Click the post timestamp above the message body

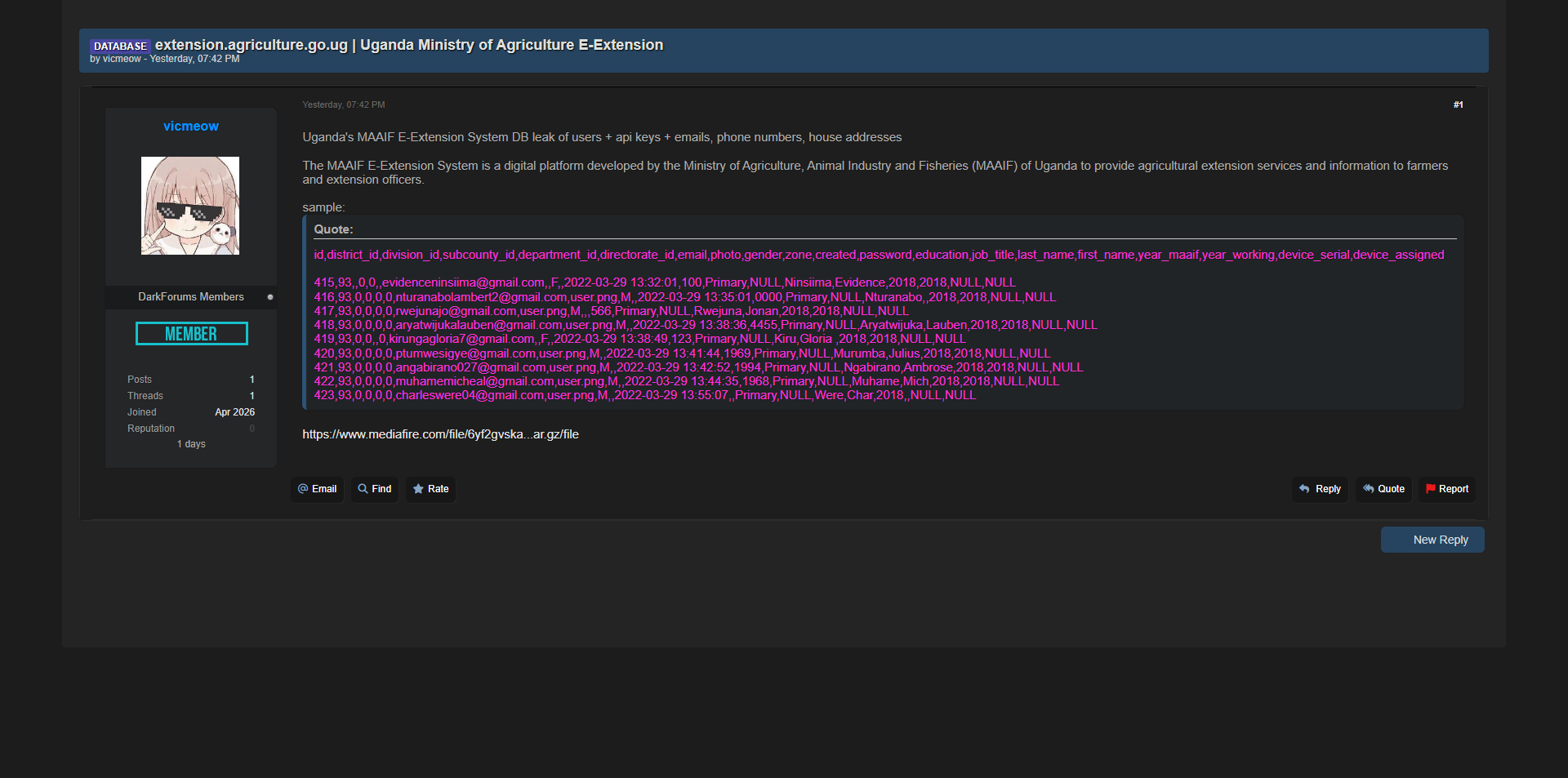coord(343,104)
